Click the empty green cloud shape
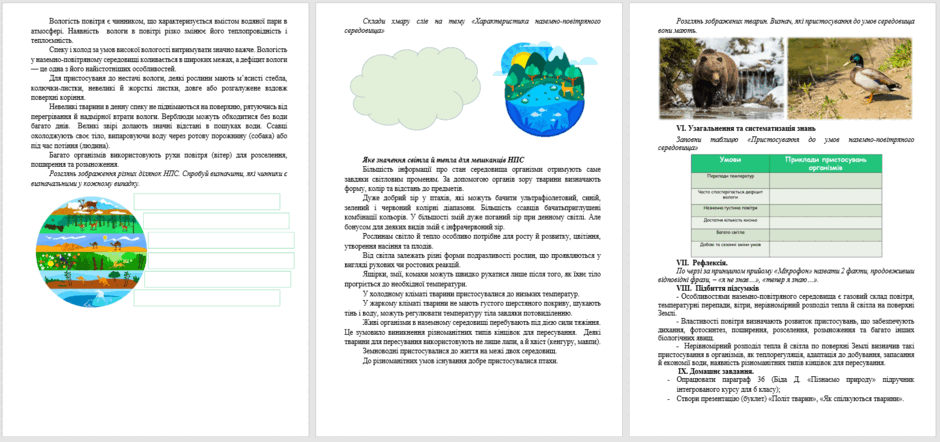The height and width of the screenshot is (442, 940). [414, 89]
